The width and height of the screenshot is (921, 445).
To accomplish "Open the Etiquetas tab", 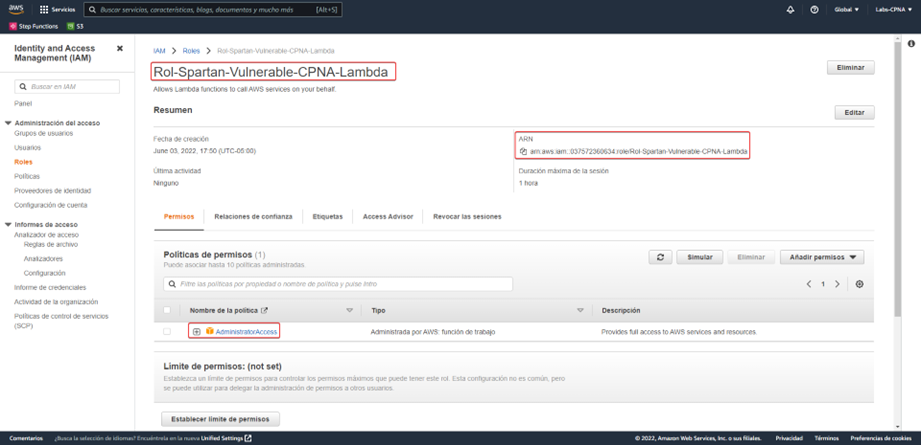I will [328, 217].
